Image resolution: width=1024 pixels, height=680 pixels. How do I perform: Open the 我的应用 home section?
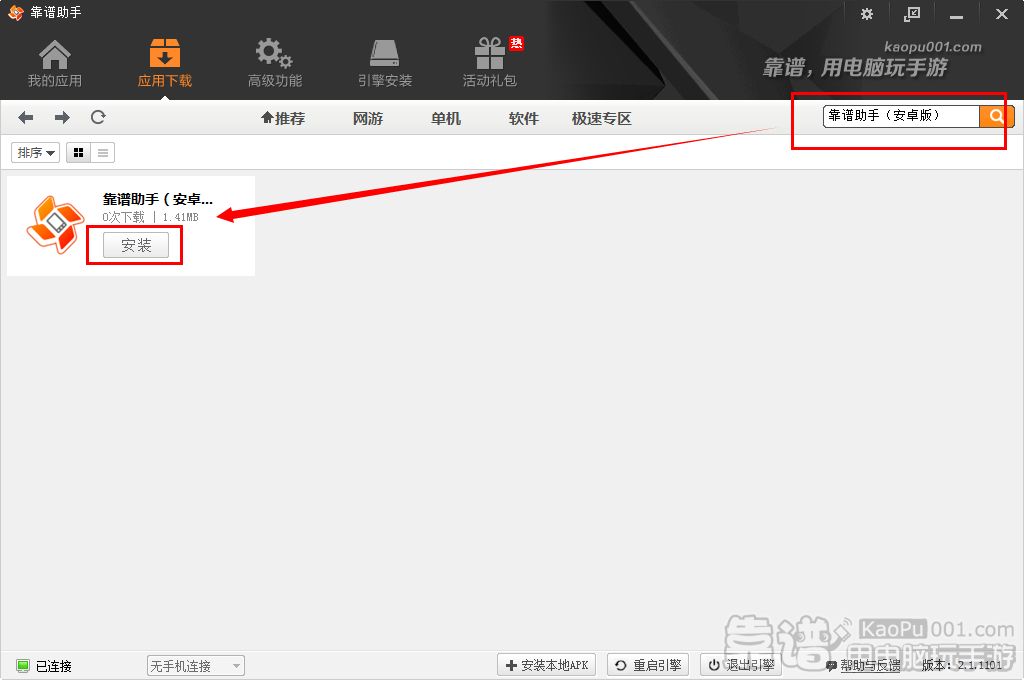click(55, 63)
